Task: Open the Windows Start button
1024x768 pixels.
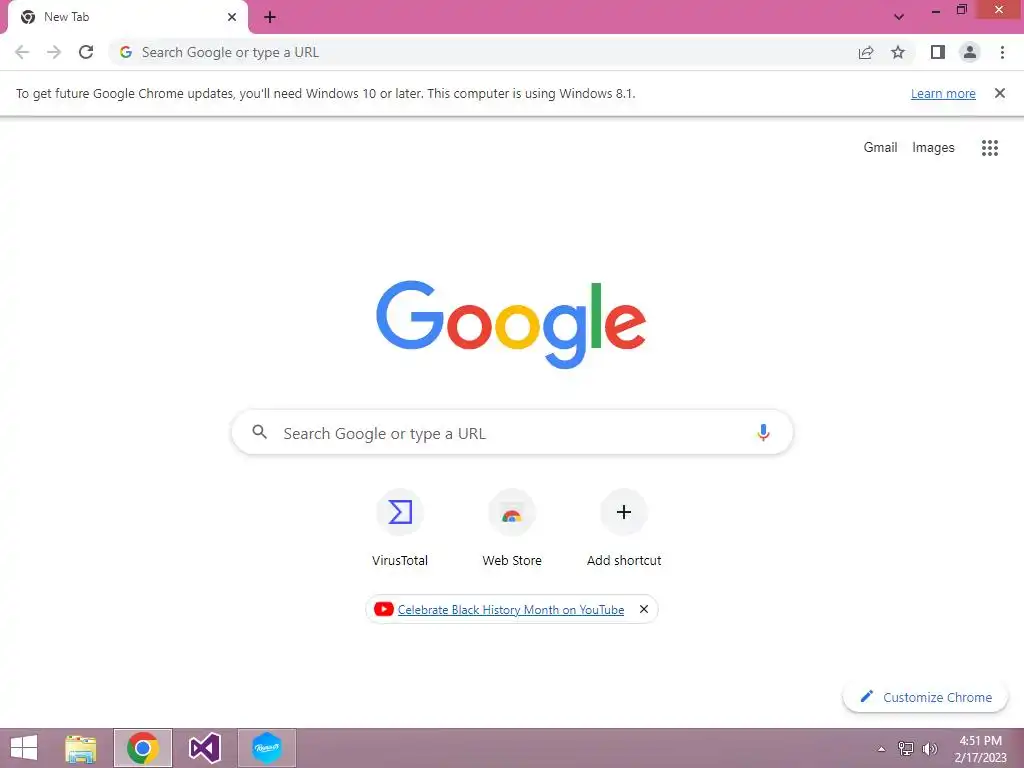Action: pyautogui.click(x=24, y=748)
